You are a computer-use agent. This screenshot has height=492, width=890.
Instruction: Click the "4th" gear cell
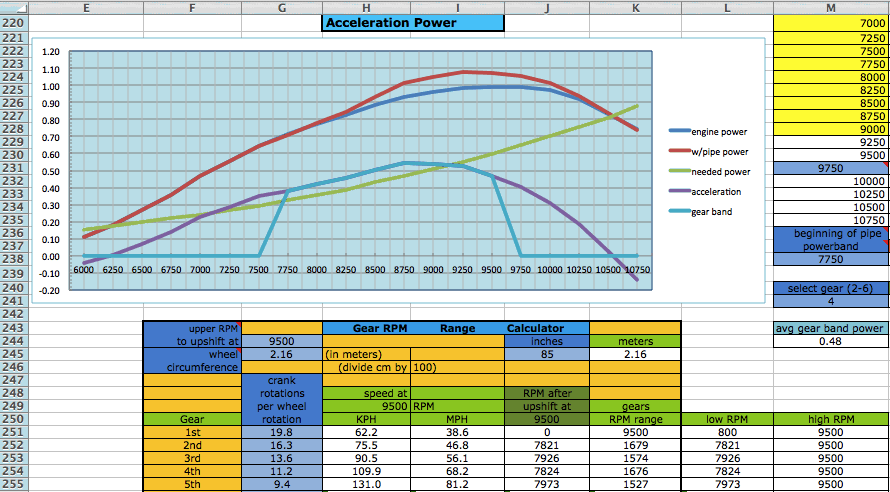pos(192,472)
